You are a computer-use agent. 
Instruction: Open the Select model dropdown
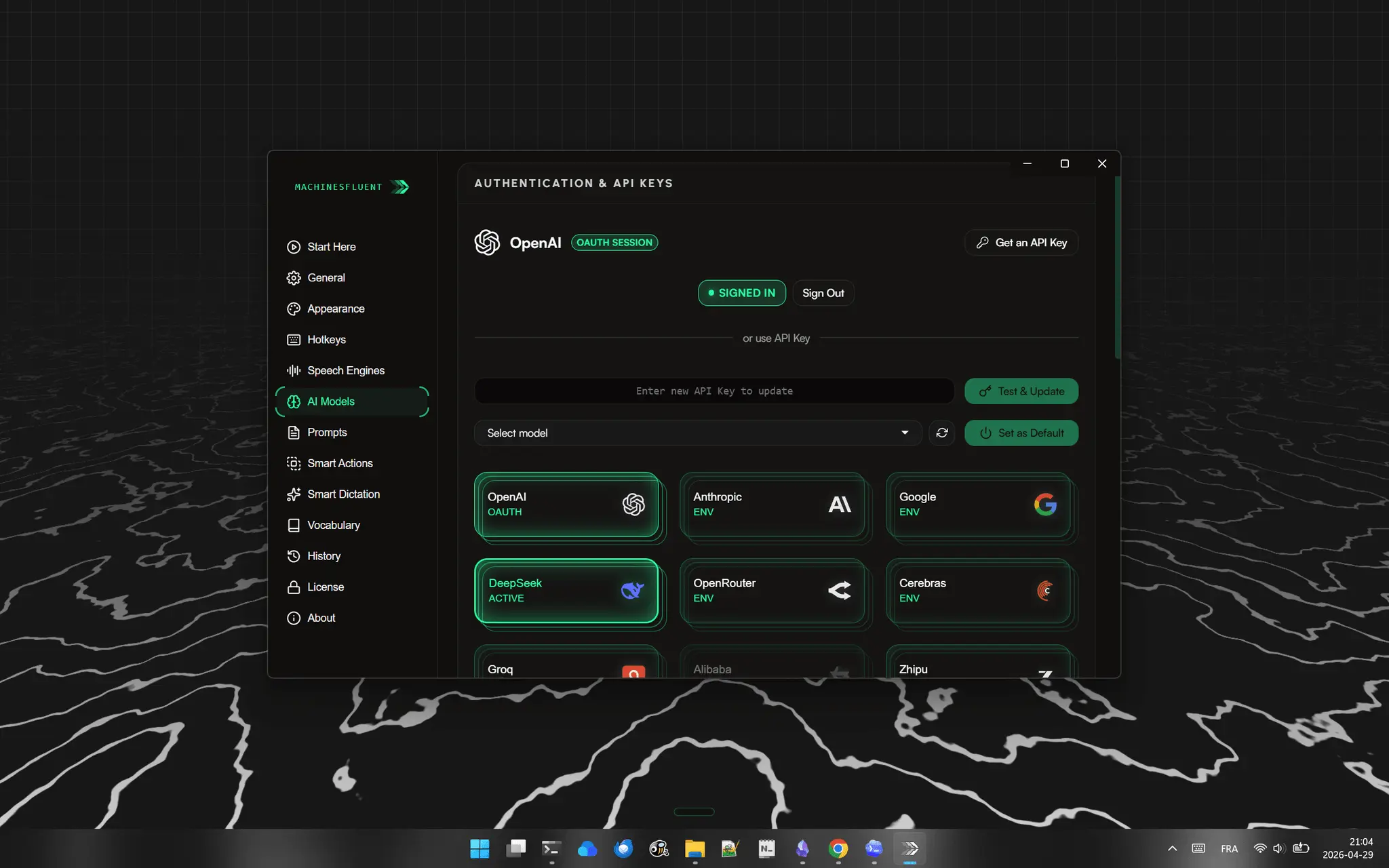point(698,433)
